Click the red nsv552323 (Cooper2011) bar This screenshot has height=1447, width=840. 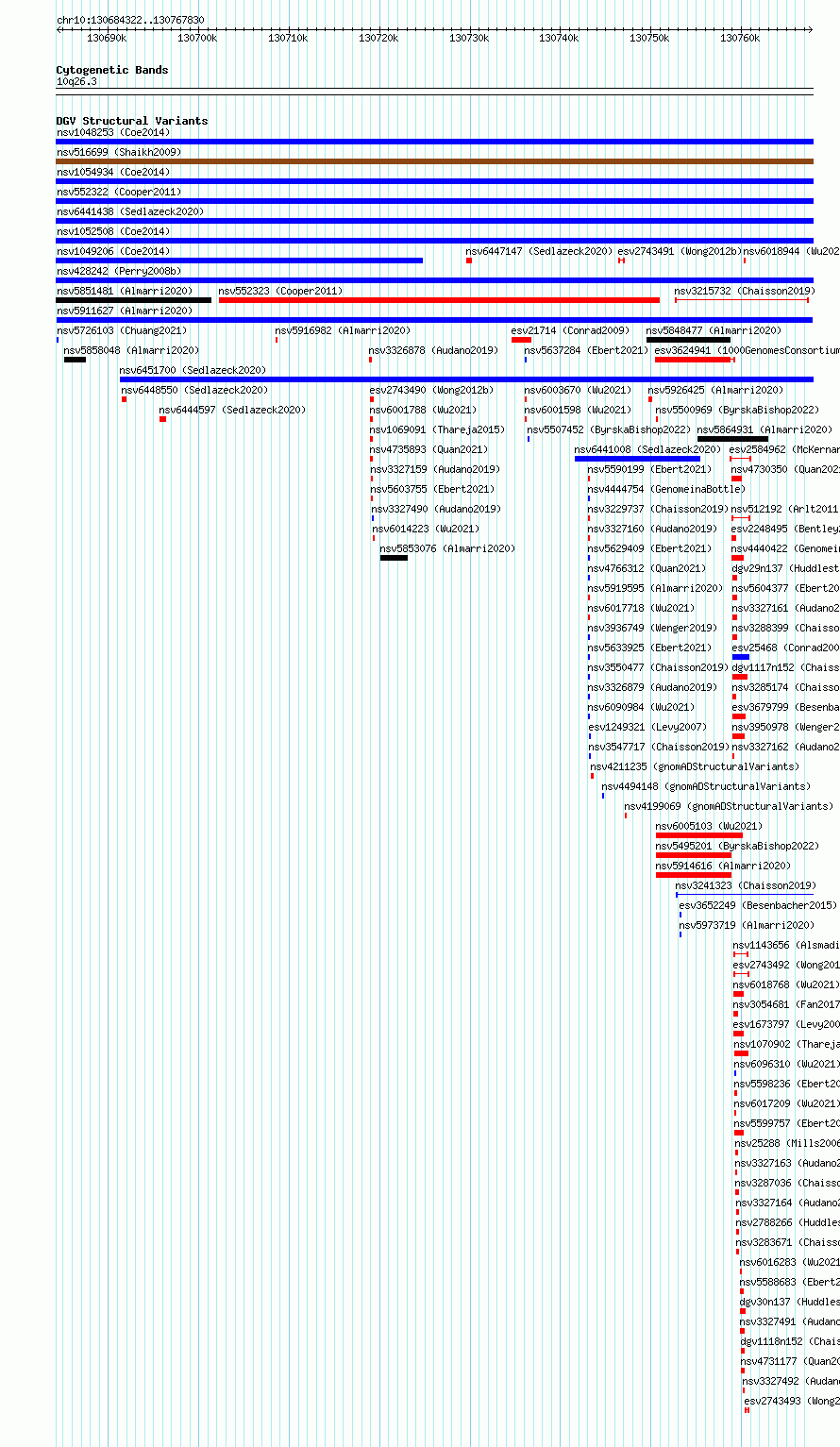[x=439, y=300]
